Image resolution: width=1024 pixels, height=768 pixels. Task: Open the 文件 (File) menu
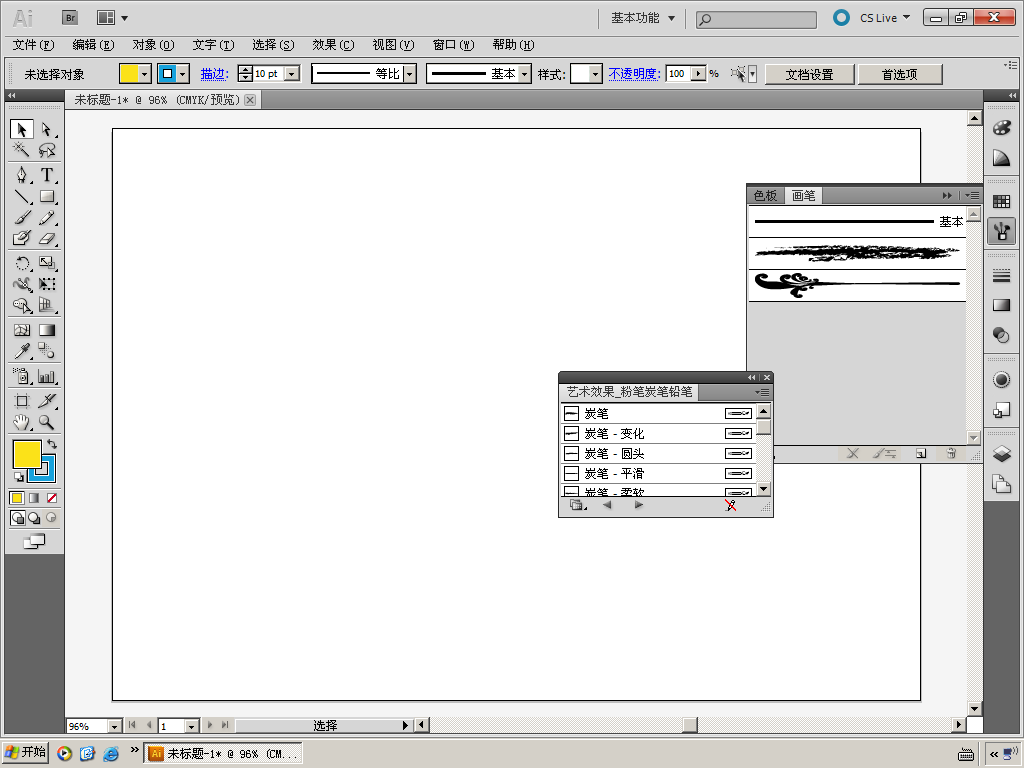[x=33, y=44]
